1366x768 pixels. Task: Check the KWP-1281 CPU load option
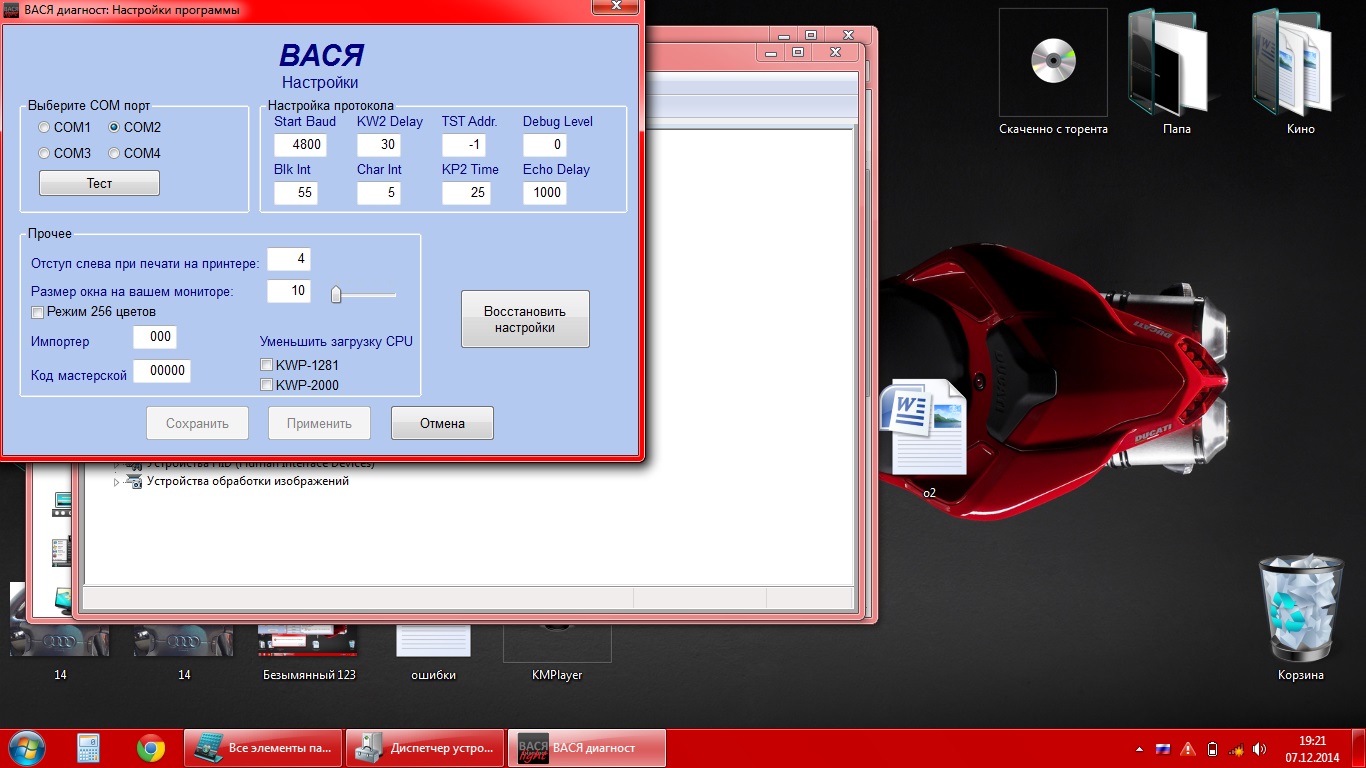[x=267, y=365]
